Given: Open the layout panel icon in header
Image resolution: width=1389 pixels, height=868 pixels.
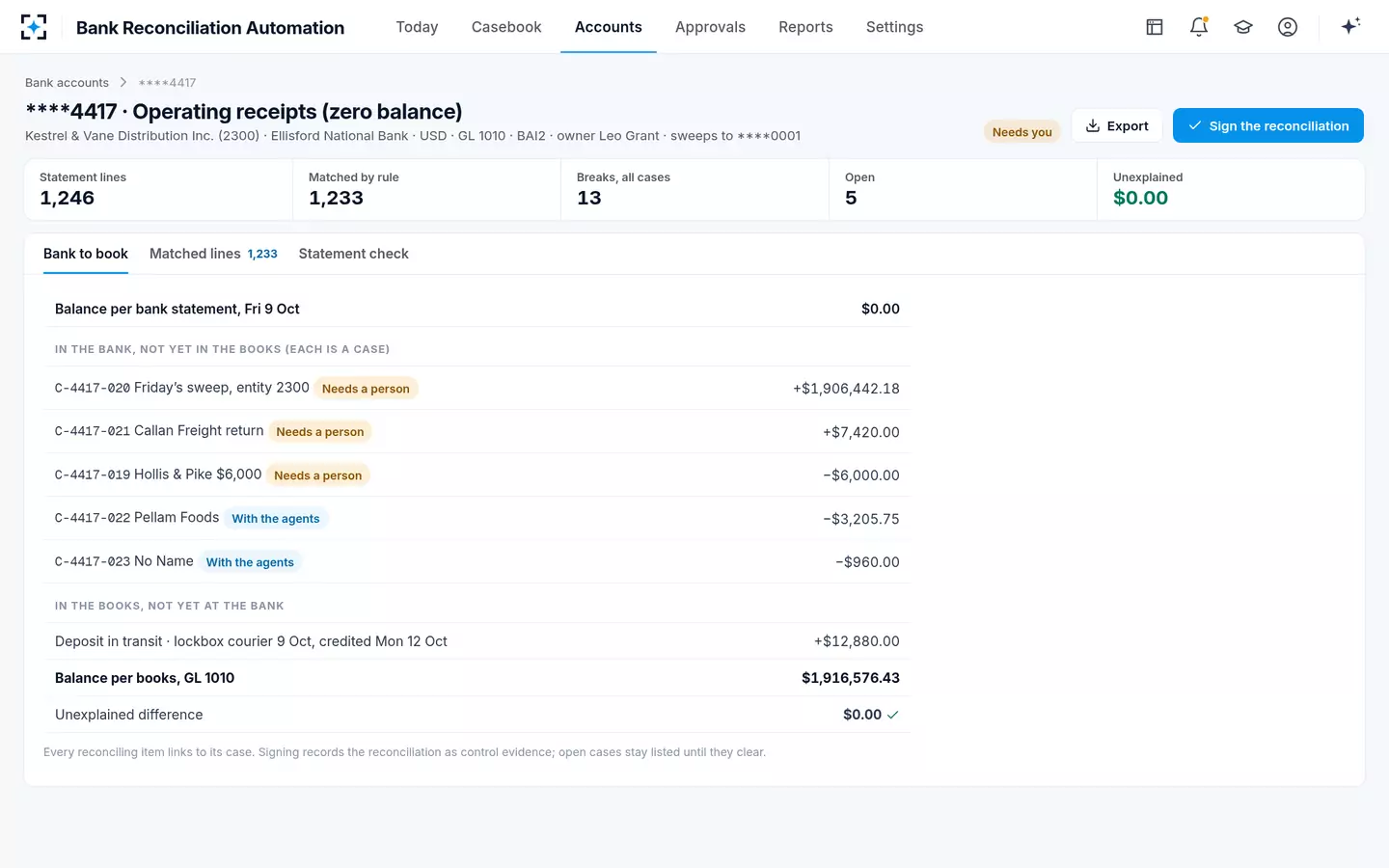Looking at the screenshot, I should [1155, 27].
